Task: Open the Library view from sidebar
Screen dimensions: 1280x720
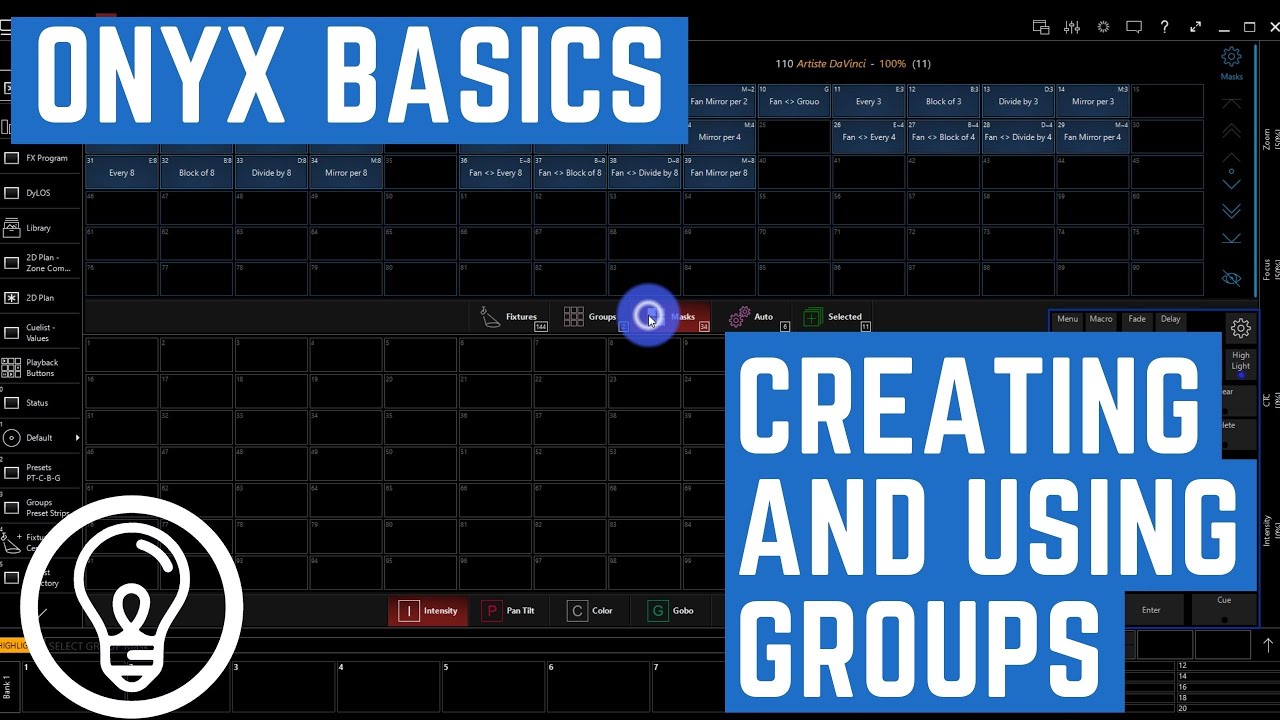Action: [x=40, y=228]
